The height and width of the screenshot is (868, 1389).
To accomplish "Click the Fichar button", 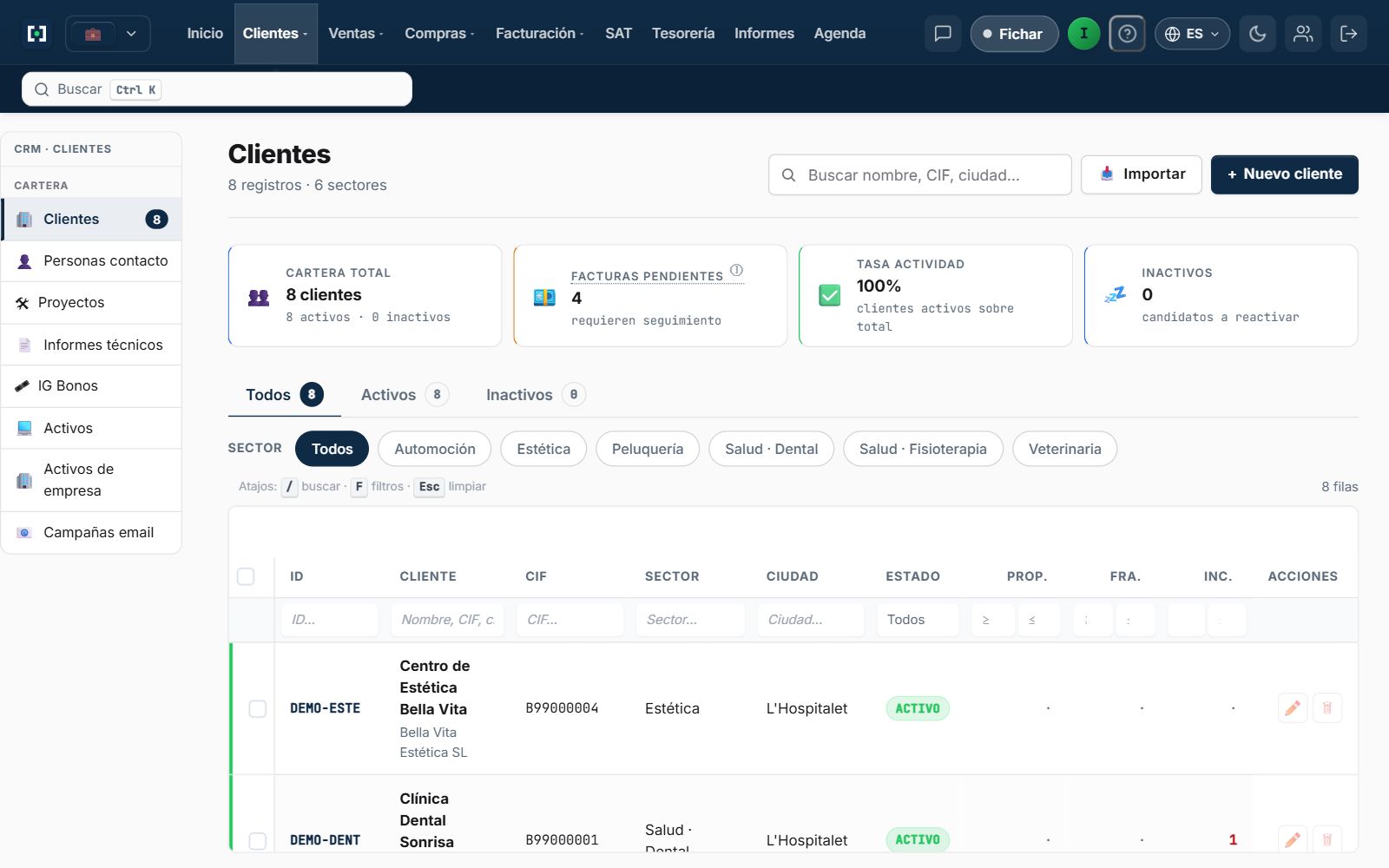I will (x=1014, y=34).
